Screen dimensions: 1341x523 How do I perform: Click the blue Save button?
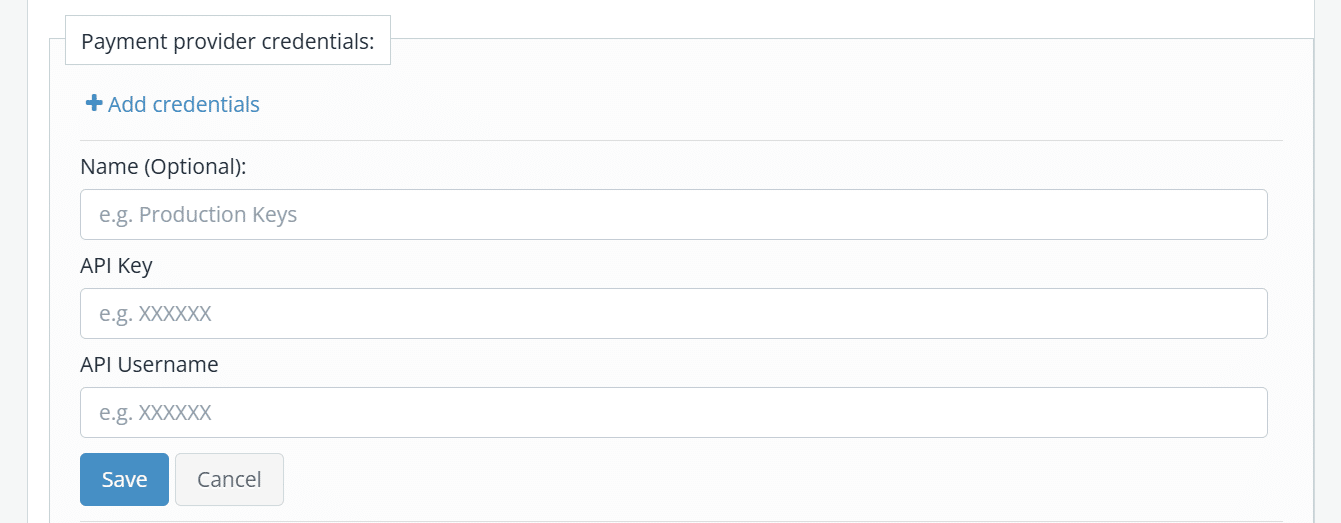coord(124,479)
